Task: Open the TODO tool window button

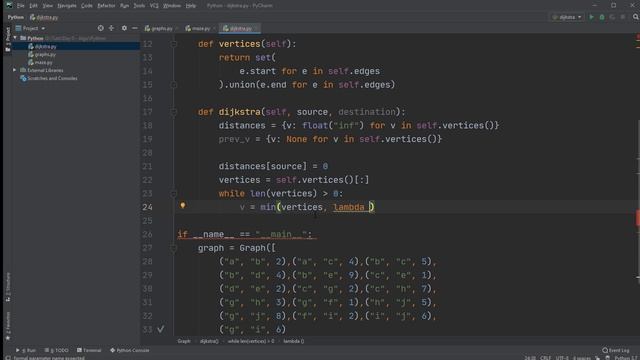Action: 56,350
